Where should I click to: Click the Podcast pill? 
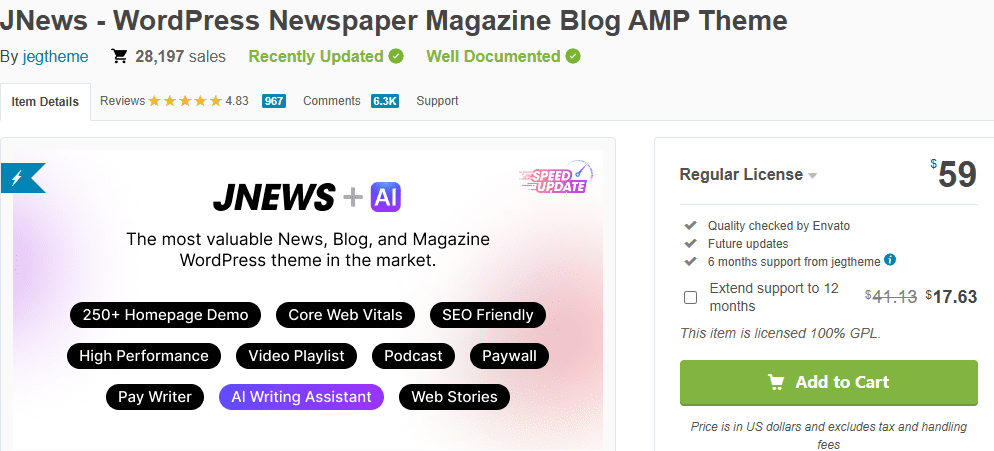coord(413,356)
